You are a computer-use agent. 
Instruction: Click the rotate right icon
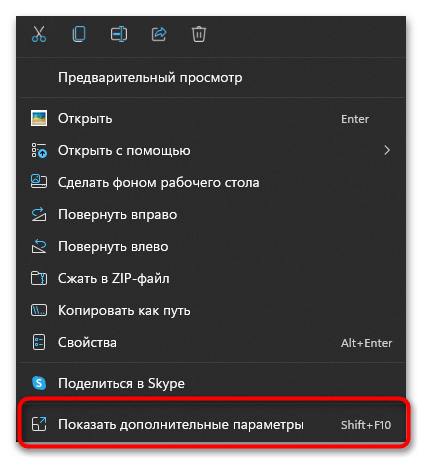pos(39,214)
